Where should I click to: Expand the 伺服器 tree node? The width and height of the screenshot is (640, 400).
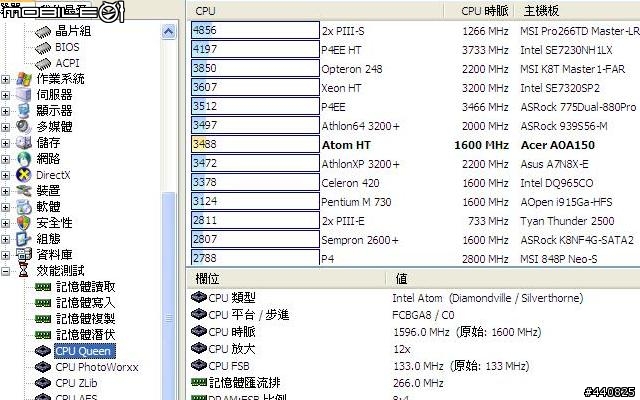5,95
